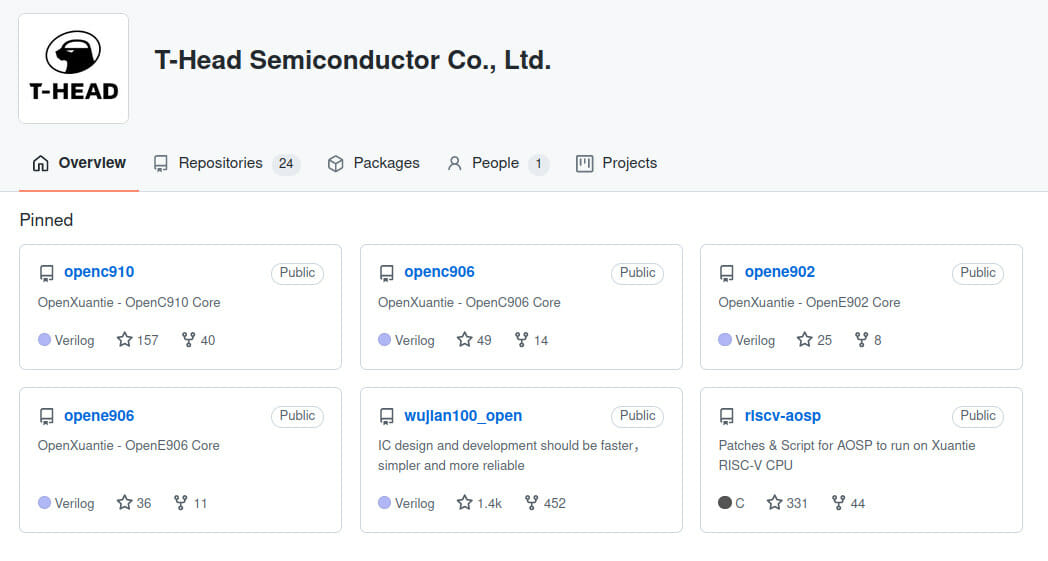
Task: Click the fork icon with 14 forks
Action: pos(521,340)
